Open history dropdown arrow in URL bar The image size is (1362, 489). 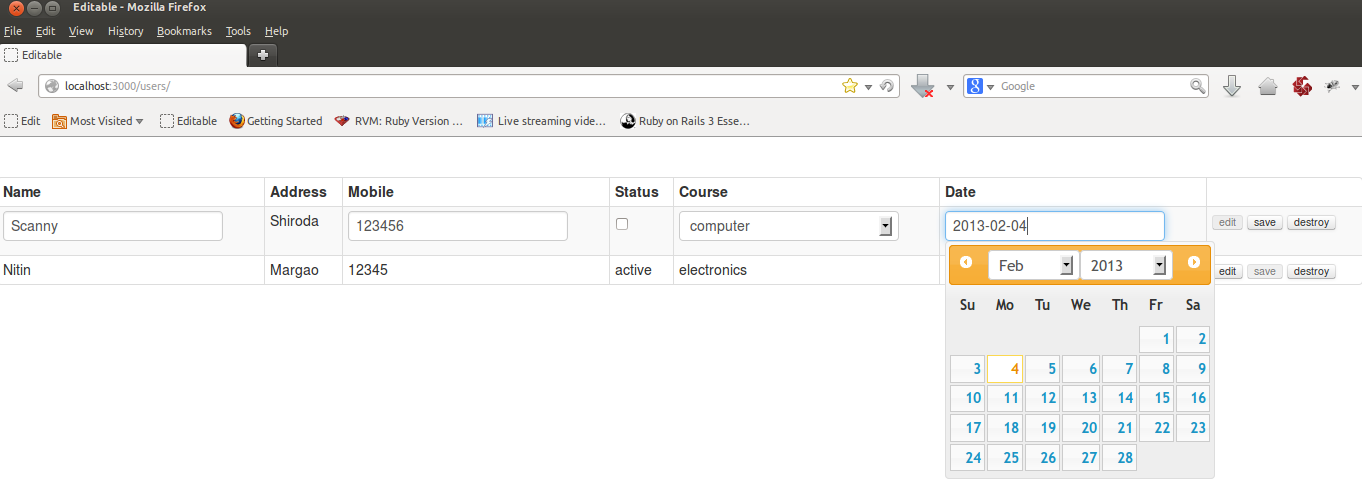pos(868,87)
